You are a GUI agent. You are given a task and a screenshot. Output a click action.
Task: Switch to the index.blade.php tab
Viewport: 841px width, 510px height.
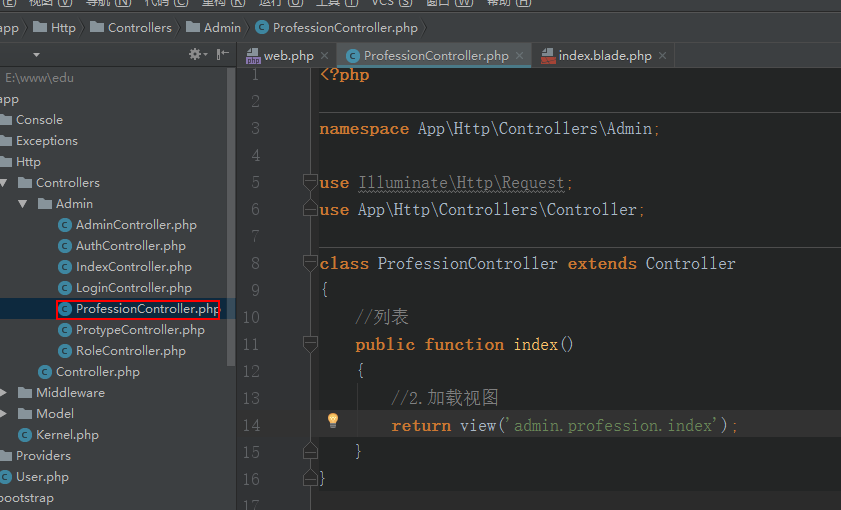(605, 56)
